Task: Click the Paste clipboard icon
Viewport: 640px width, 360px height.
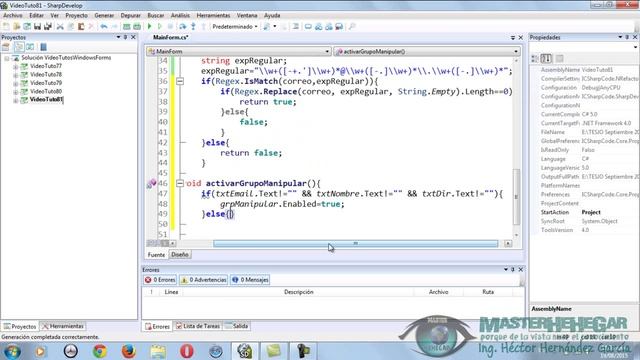Action: 81,27
